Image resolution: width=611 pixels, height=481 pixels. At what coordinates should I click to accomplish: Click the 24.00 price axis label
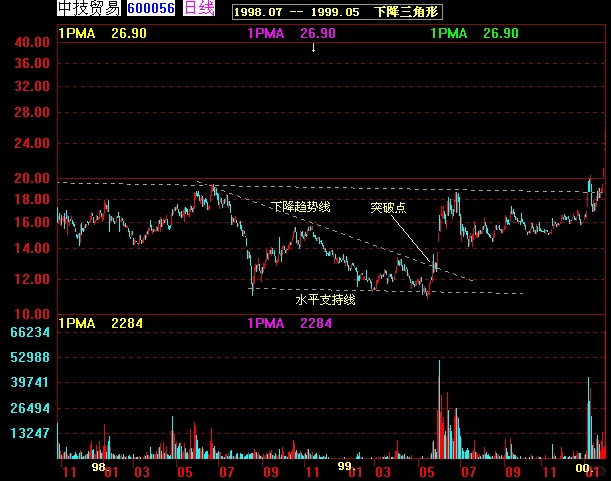pyautogui.click(x=32, y=143)
